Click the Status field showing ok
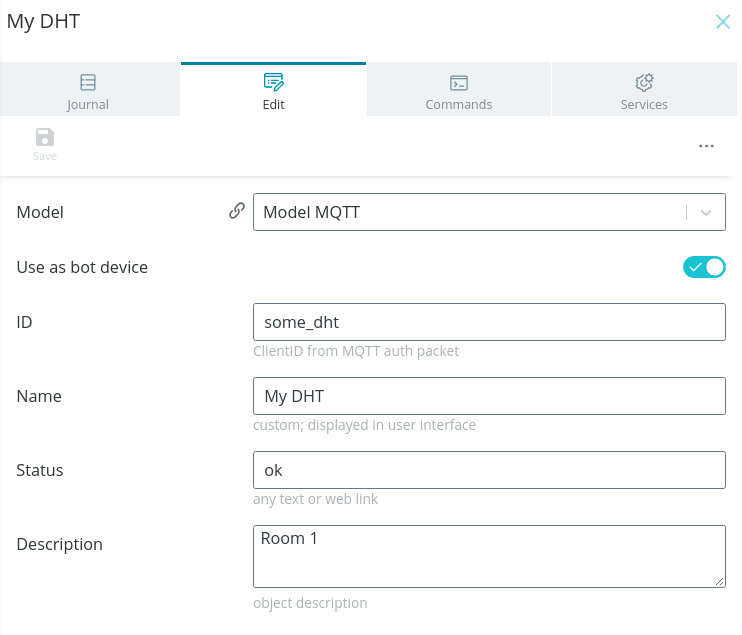This screenshot has width=742, height=635. coord(489,470)
